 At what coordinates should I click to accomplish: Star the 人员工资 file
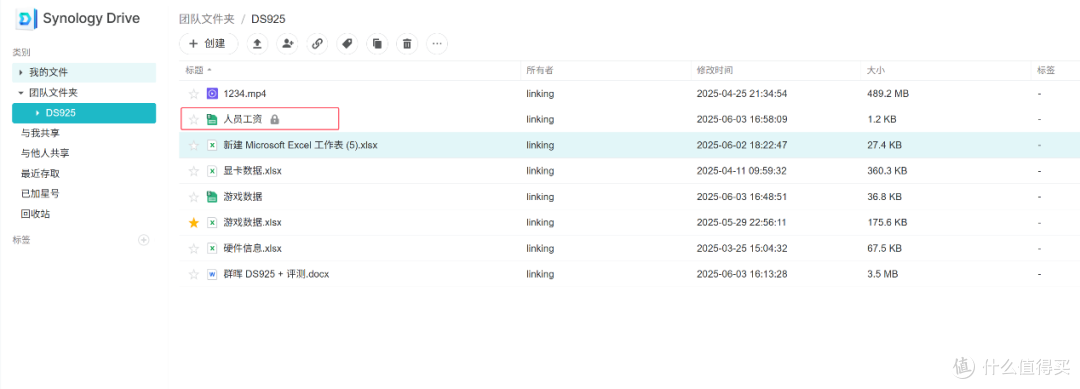point(194,119)
